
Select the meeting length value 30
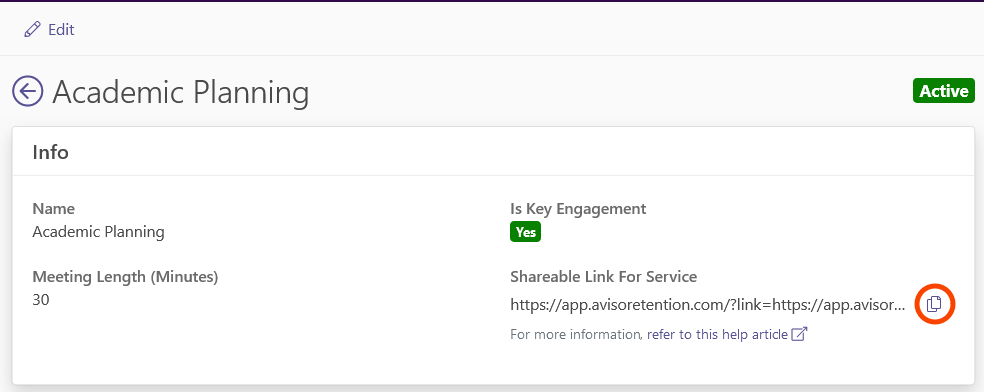coord(41,300)
